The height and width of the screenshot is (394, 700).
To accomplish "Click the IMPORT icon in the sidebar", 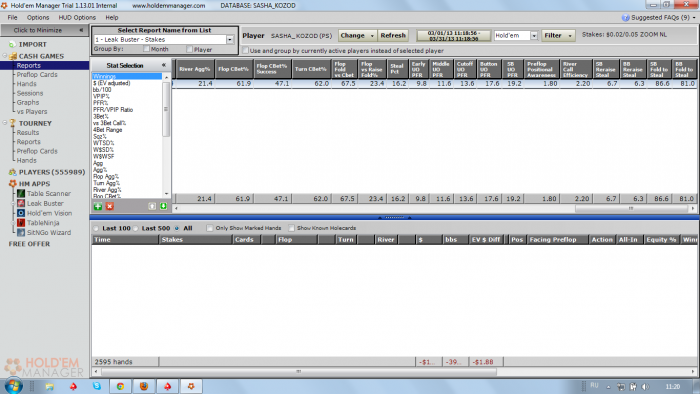I will coord(12,45).
